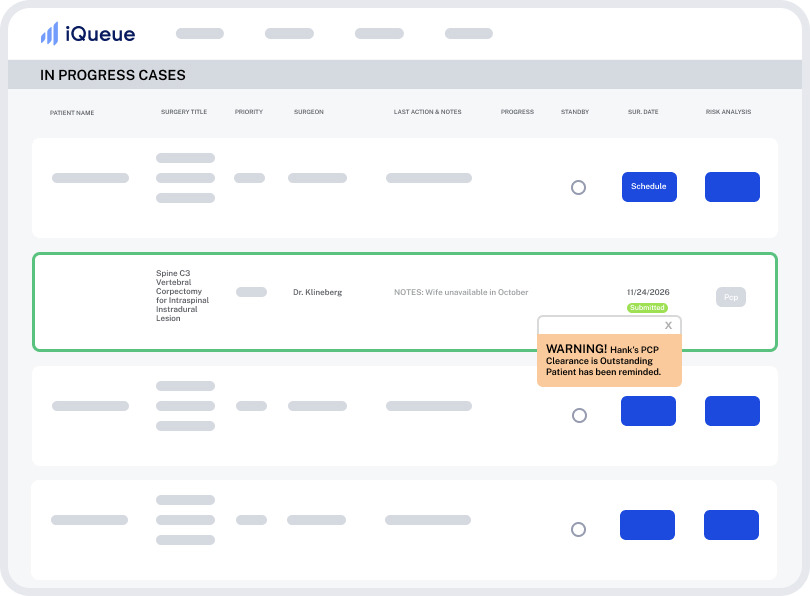810x596 pixels.
Task: Open the Pcp risk analysis button
Action: 730,297
